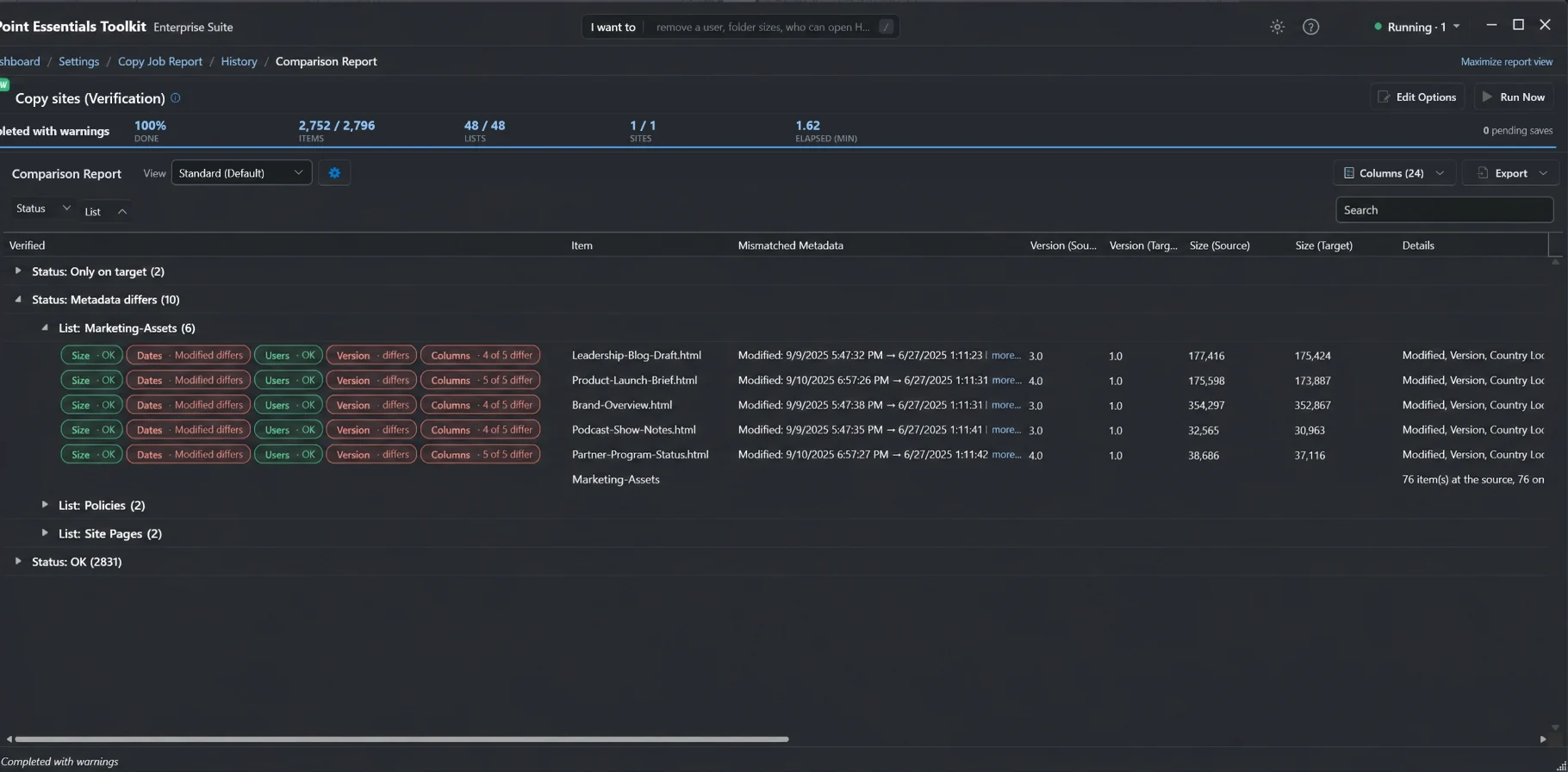Expand the Status: OK (2831) group

pos(18,561)
